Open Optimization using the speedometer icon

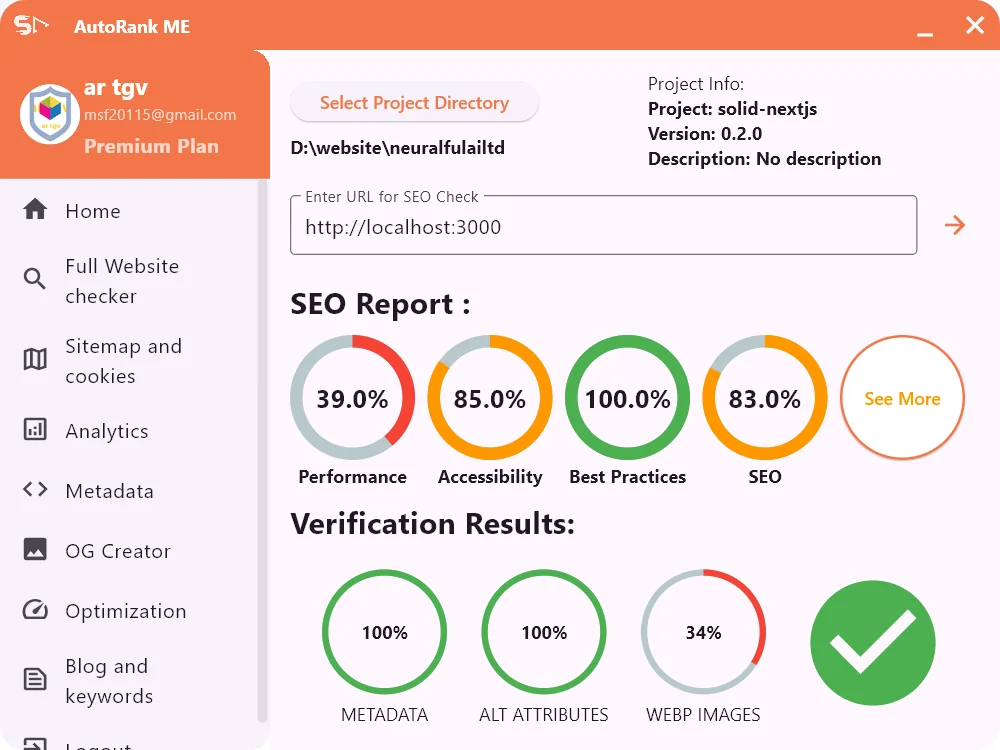[33, 610]
